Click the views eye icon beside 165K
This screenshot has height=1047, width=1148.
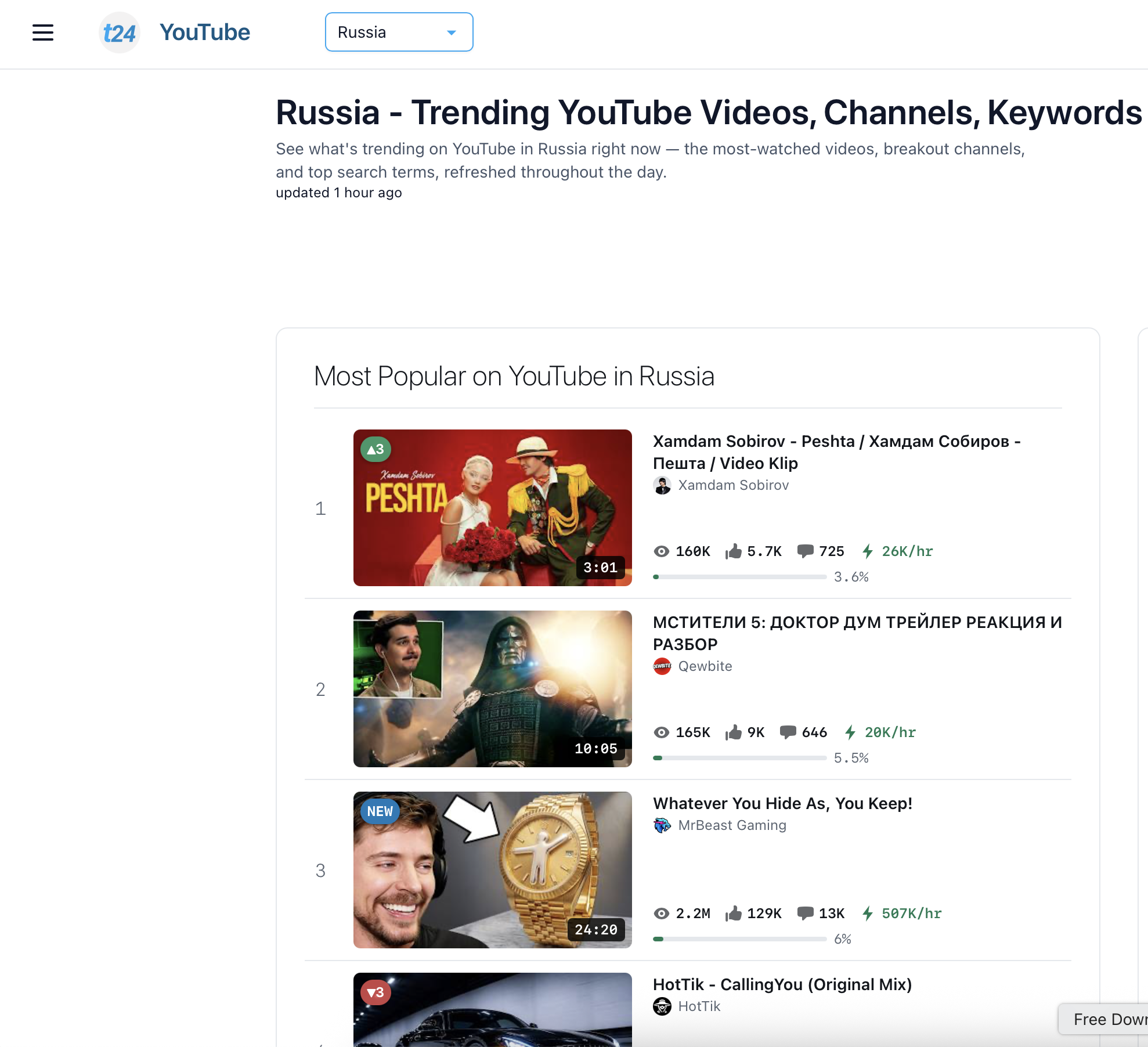[x=662, y=732]
